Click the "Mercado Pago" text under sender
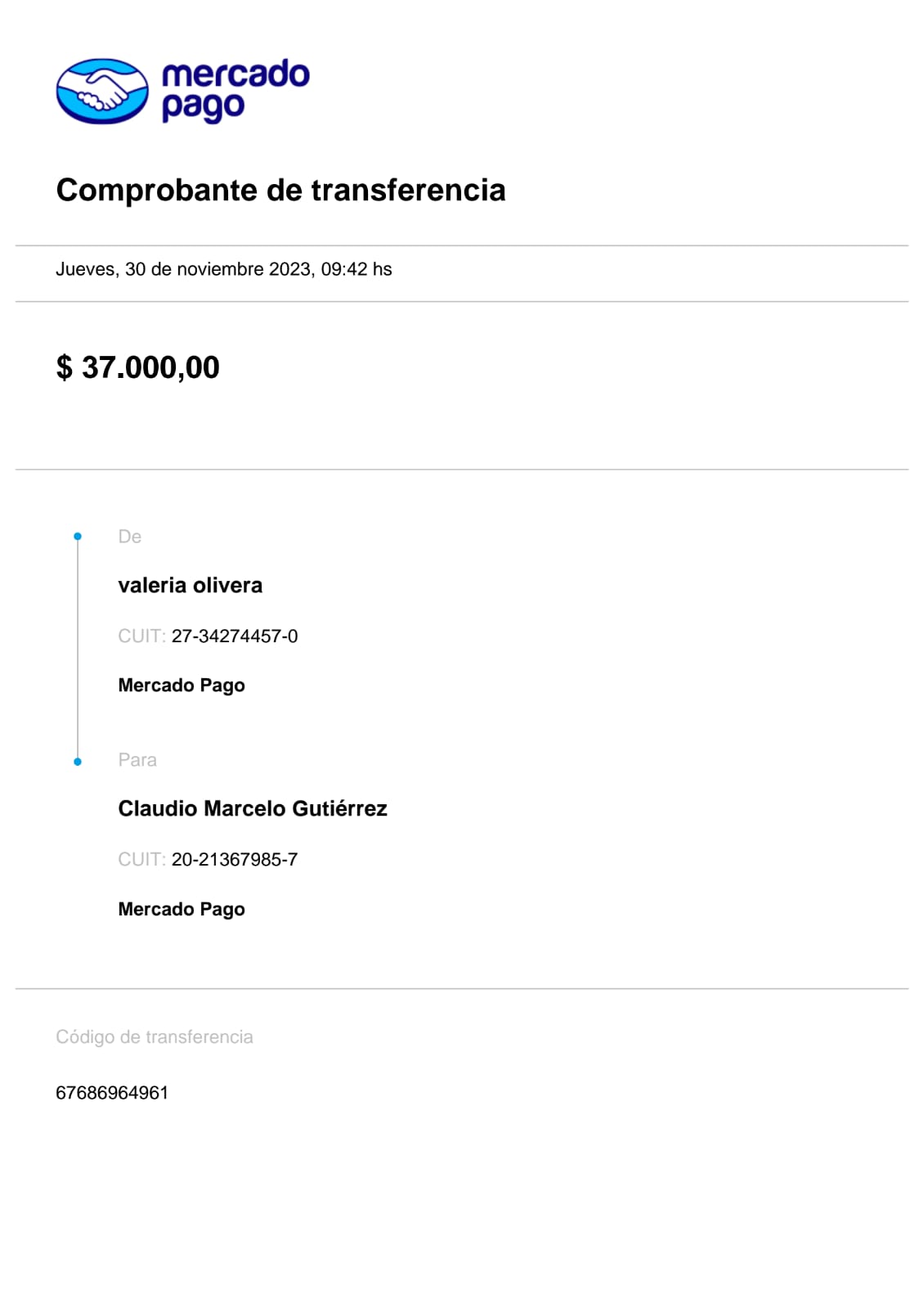Screen dimensions: 924x1309 pos(182,686)
